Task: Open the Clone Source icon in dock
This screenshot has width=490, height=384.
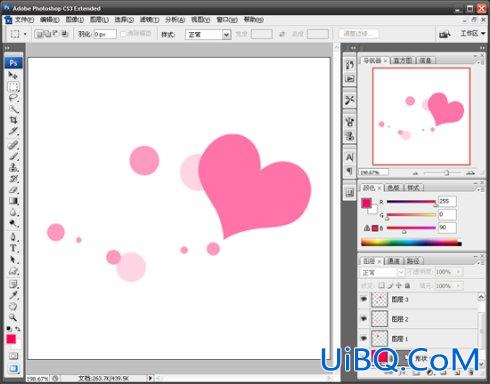Action: [x=349, y=136]
